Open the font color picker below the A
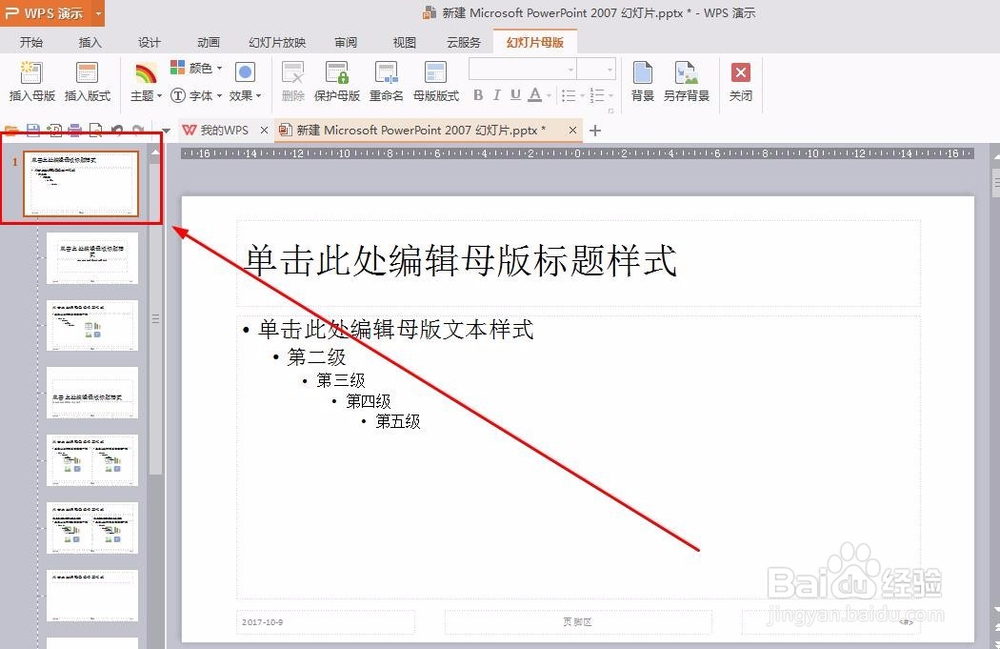Image resolution: width=1000 pixels, height=649 pixels. click(535, 92)
